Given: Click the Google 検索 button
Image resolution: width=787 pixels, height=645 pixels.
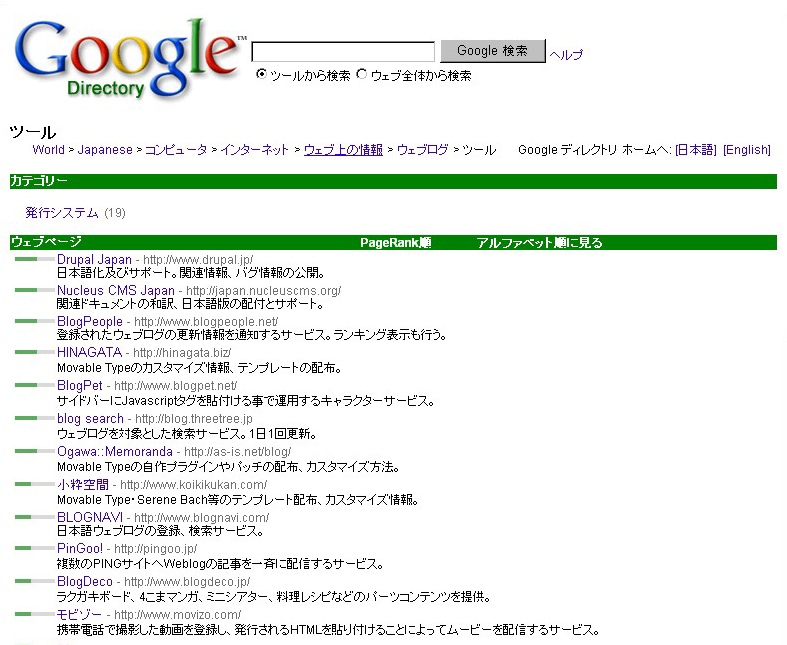Looking at the screenshot, I should point(493,51).
